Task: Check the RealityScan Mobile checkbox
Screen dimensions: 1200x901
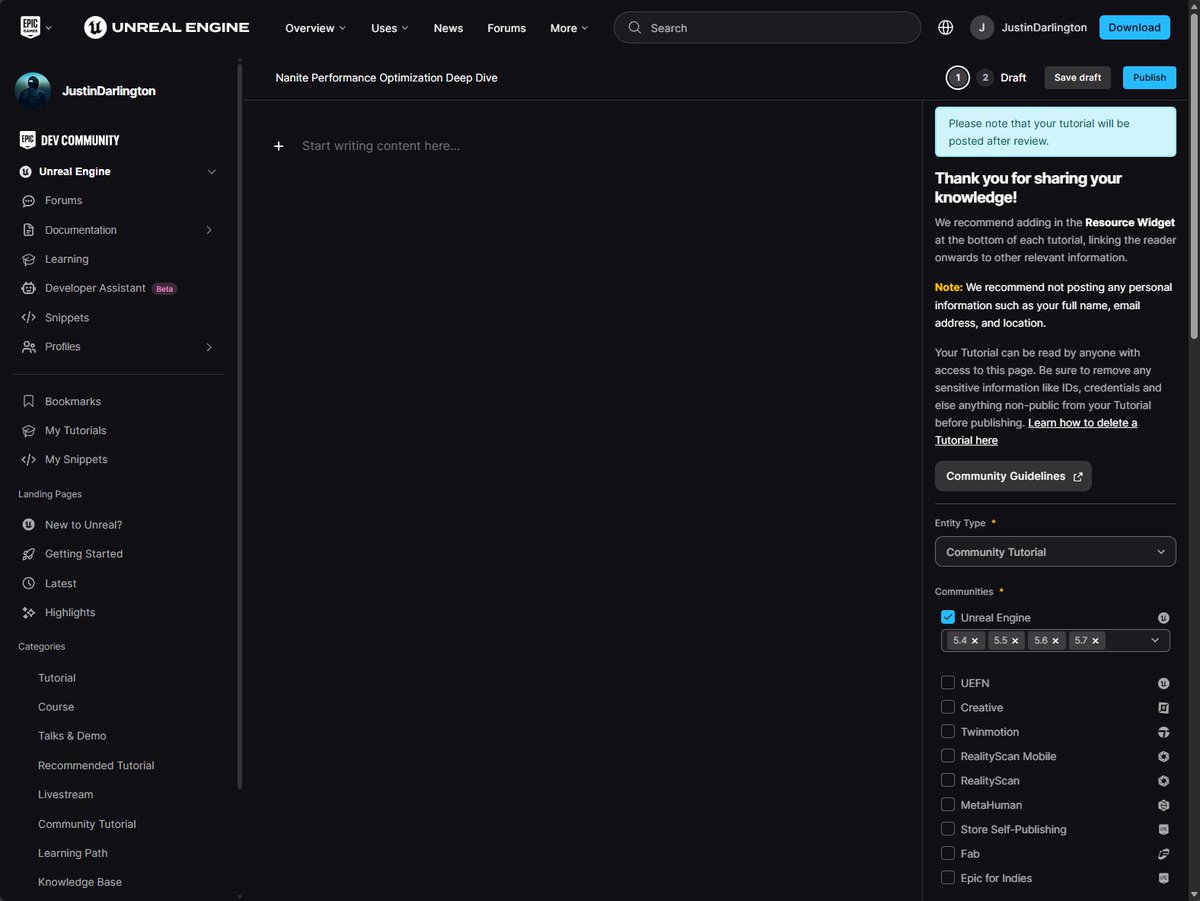Action: (x=948, y=756)
